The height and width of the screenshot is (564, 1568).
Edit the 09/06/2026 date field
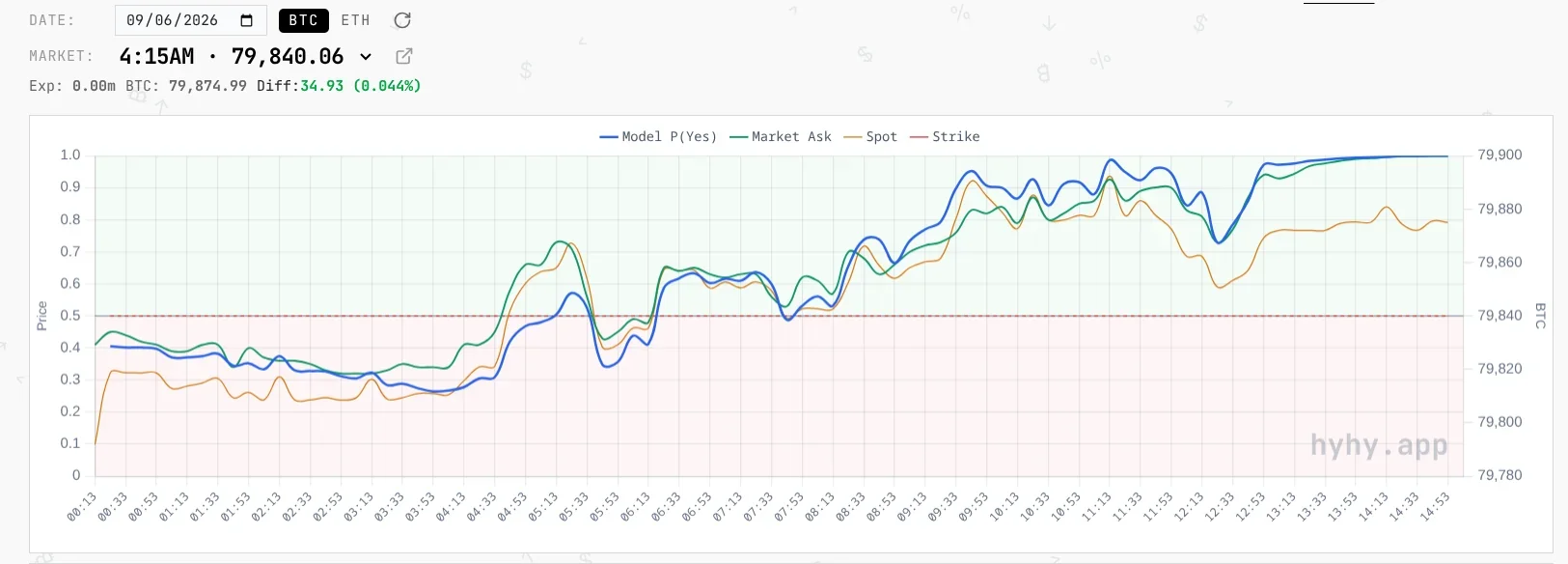[190, 20]
